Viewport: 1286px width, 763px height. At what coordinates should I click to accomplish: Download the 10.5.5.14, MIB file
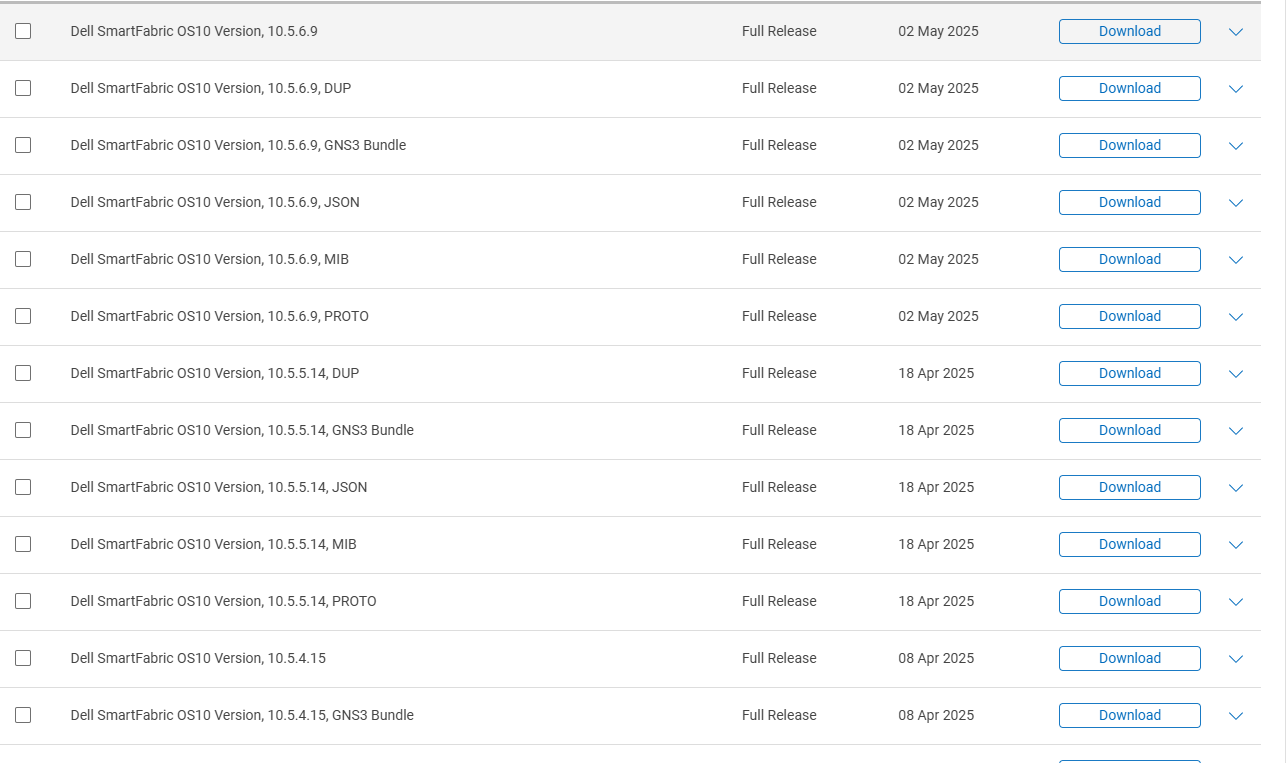pos(1130,544)
